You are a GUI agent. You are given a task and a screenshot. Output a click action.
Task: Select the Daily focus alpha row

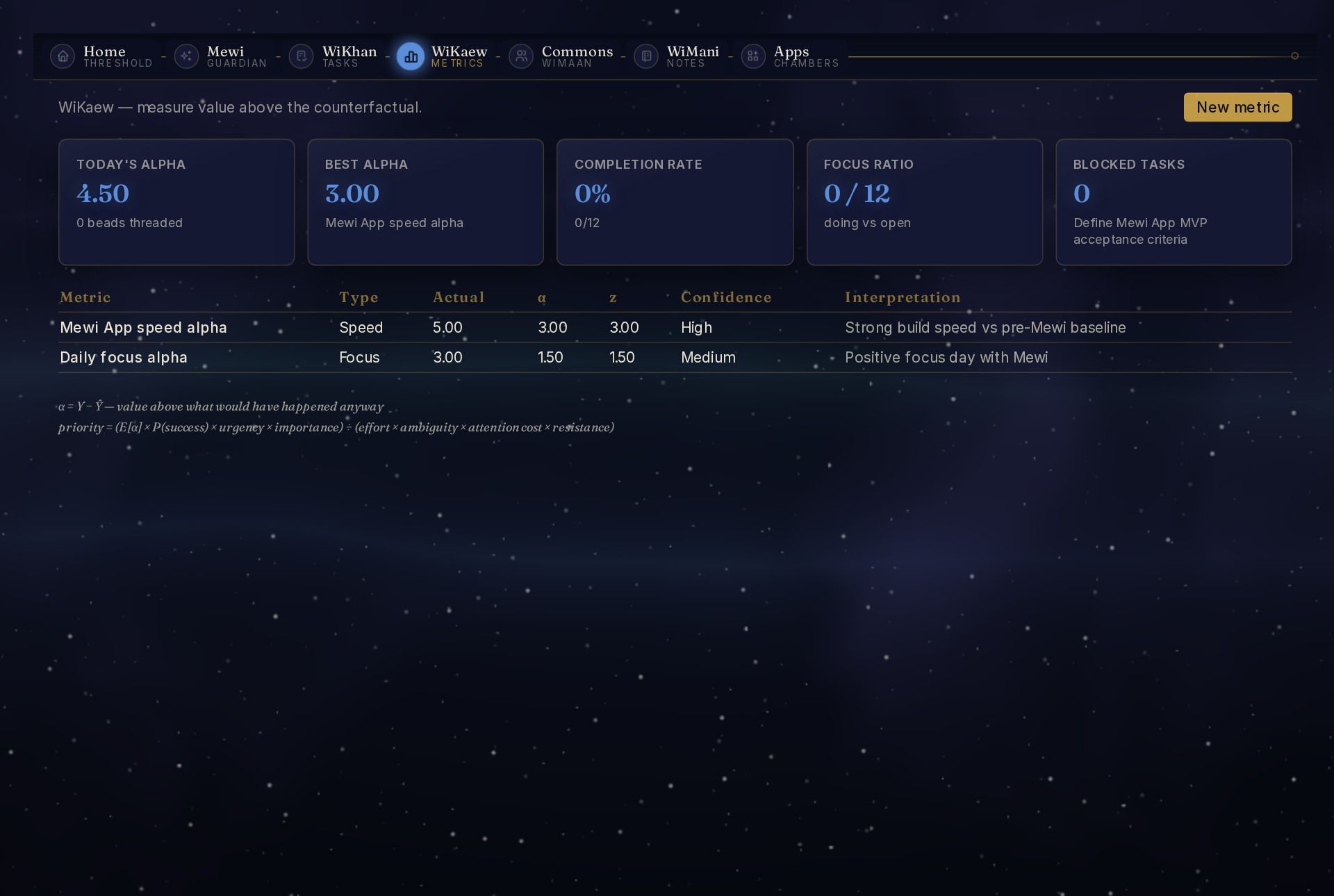675,357
